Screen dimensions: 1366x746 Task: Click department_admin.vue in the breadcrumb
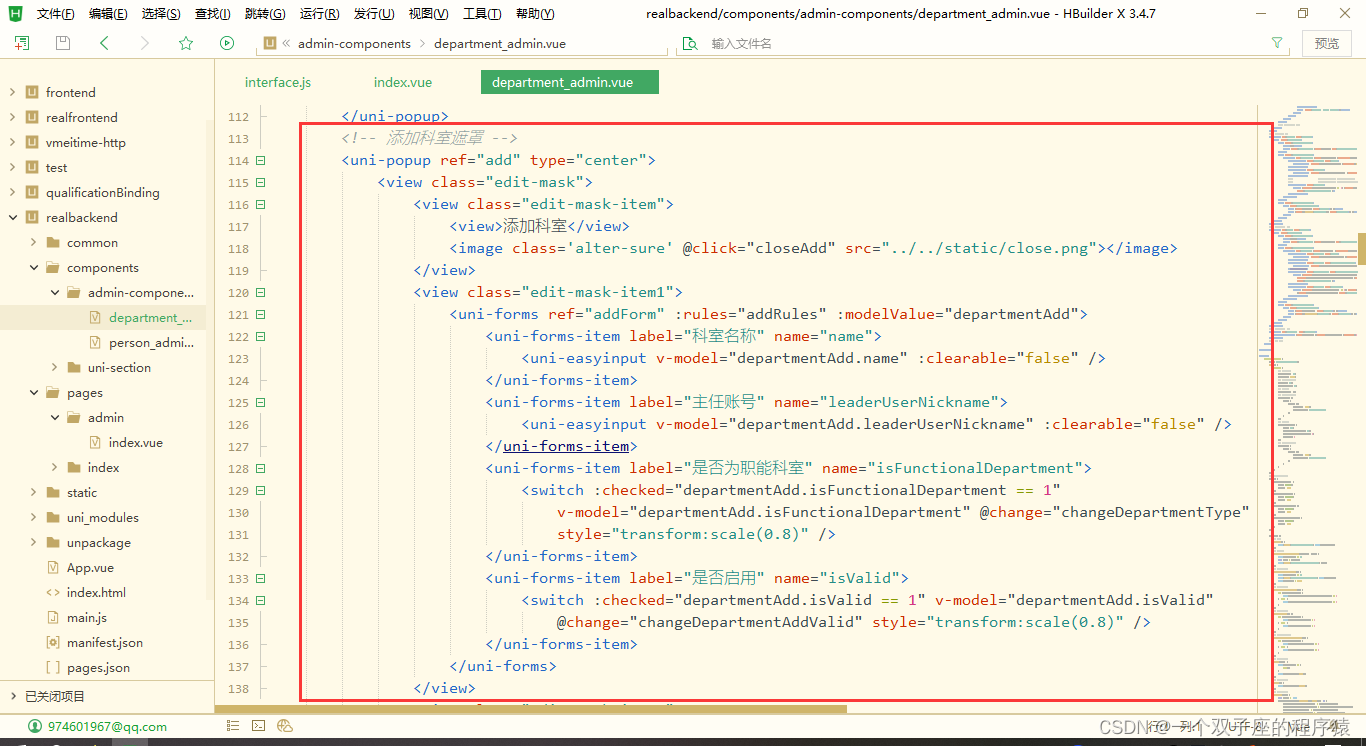point(500,44)
